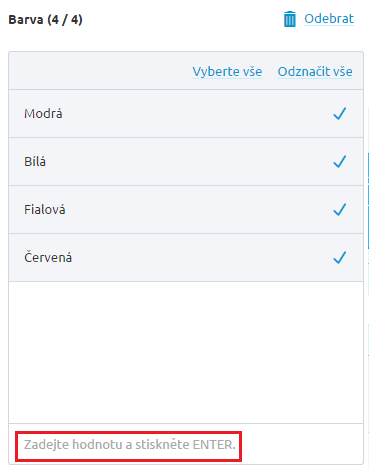The height and width of the screenshot is (470, 369).
Task: Uncheck the Bílá checkmark
Action: point(340,162)
